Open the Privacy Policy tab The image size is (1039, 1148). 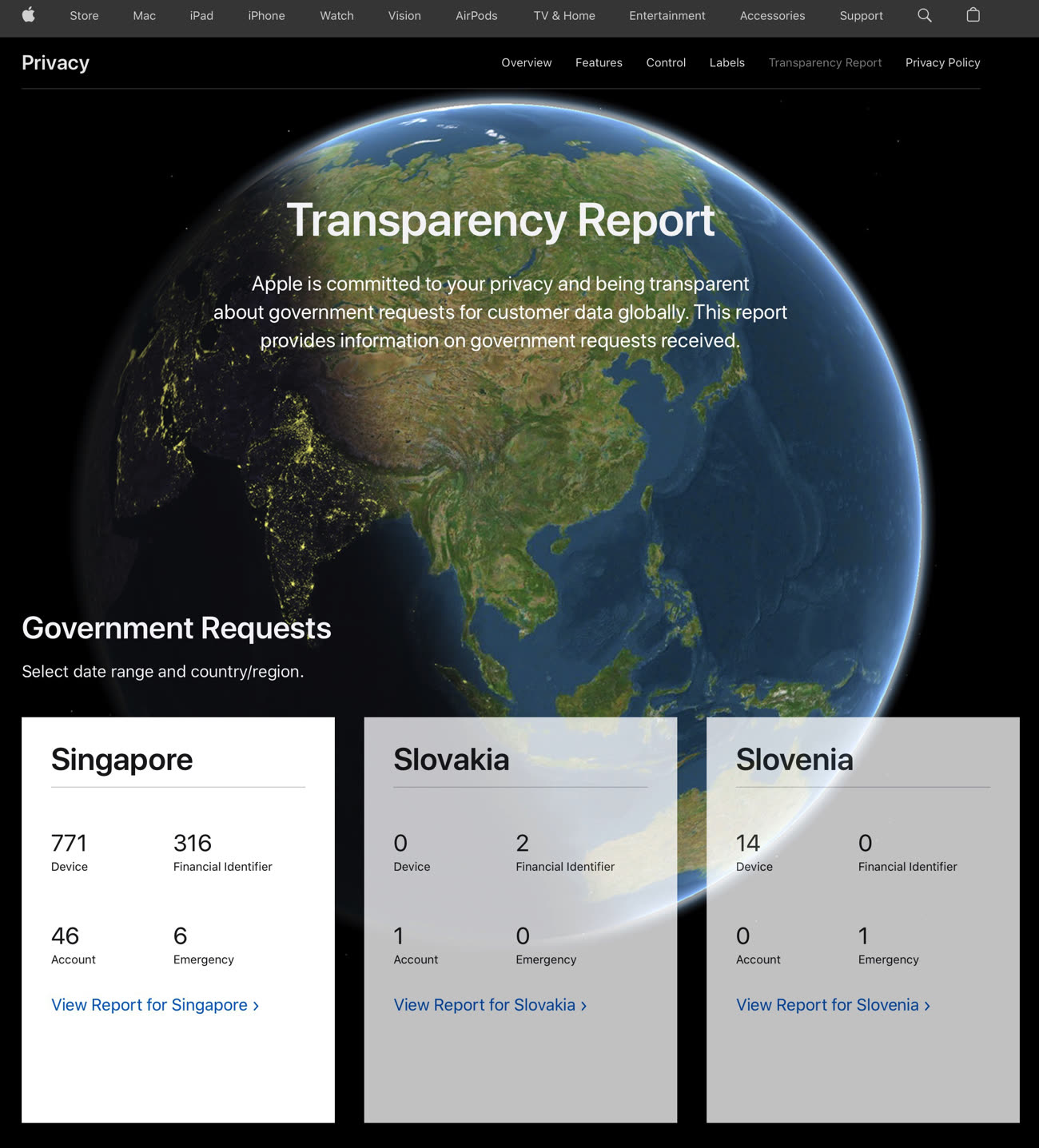tap(942, 62)
